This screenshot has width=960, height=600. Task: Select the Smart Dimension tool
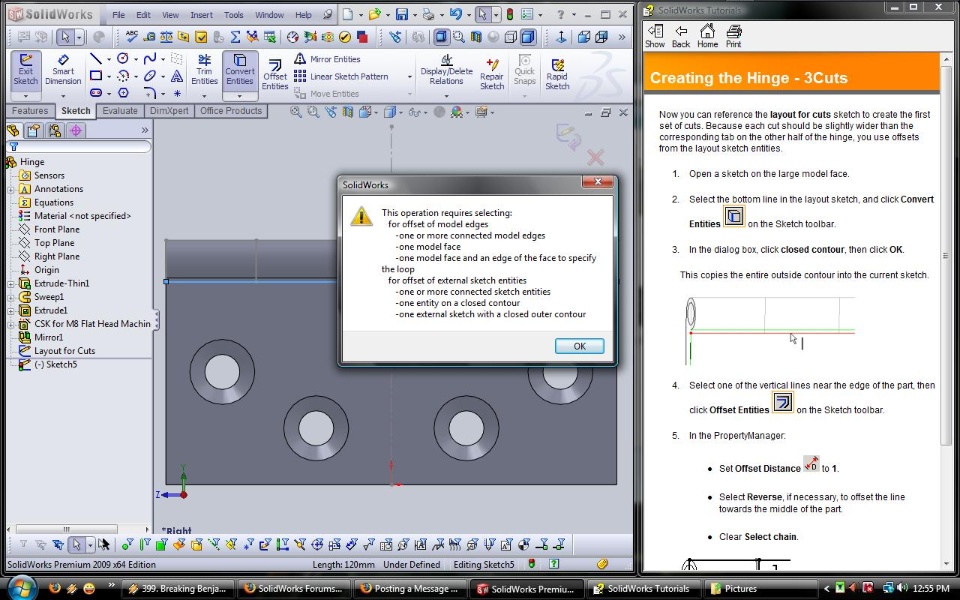[62, 69]
